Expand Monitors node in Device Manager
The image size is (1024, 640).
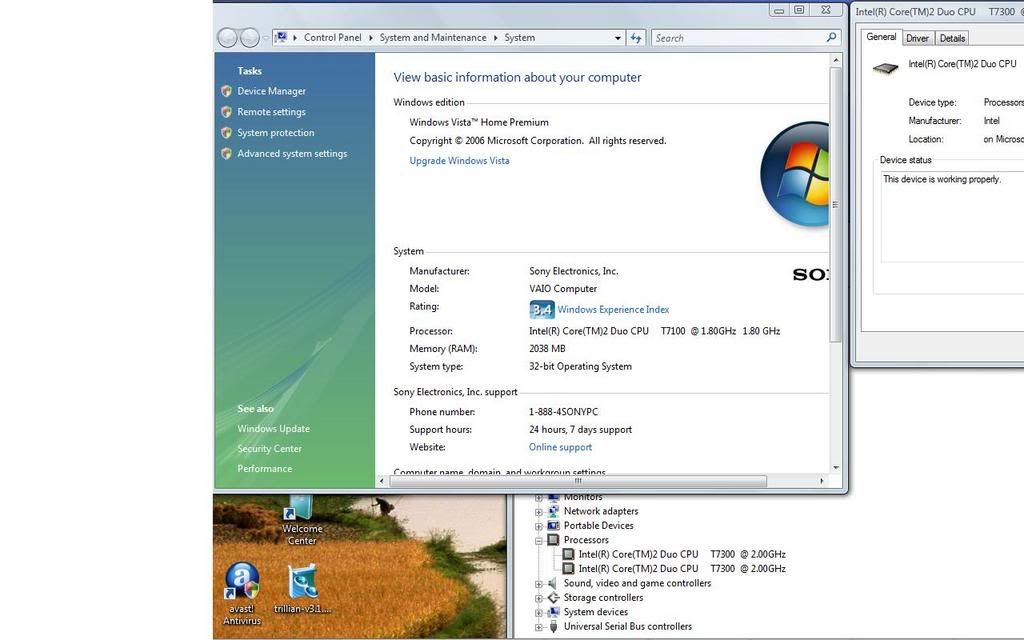539,498
